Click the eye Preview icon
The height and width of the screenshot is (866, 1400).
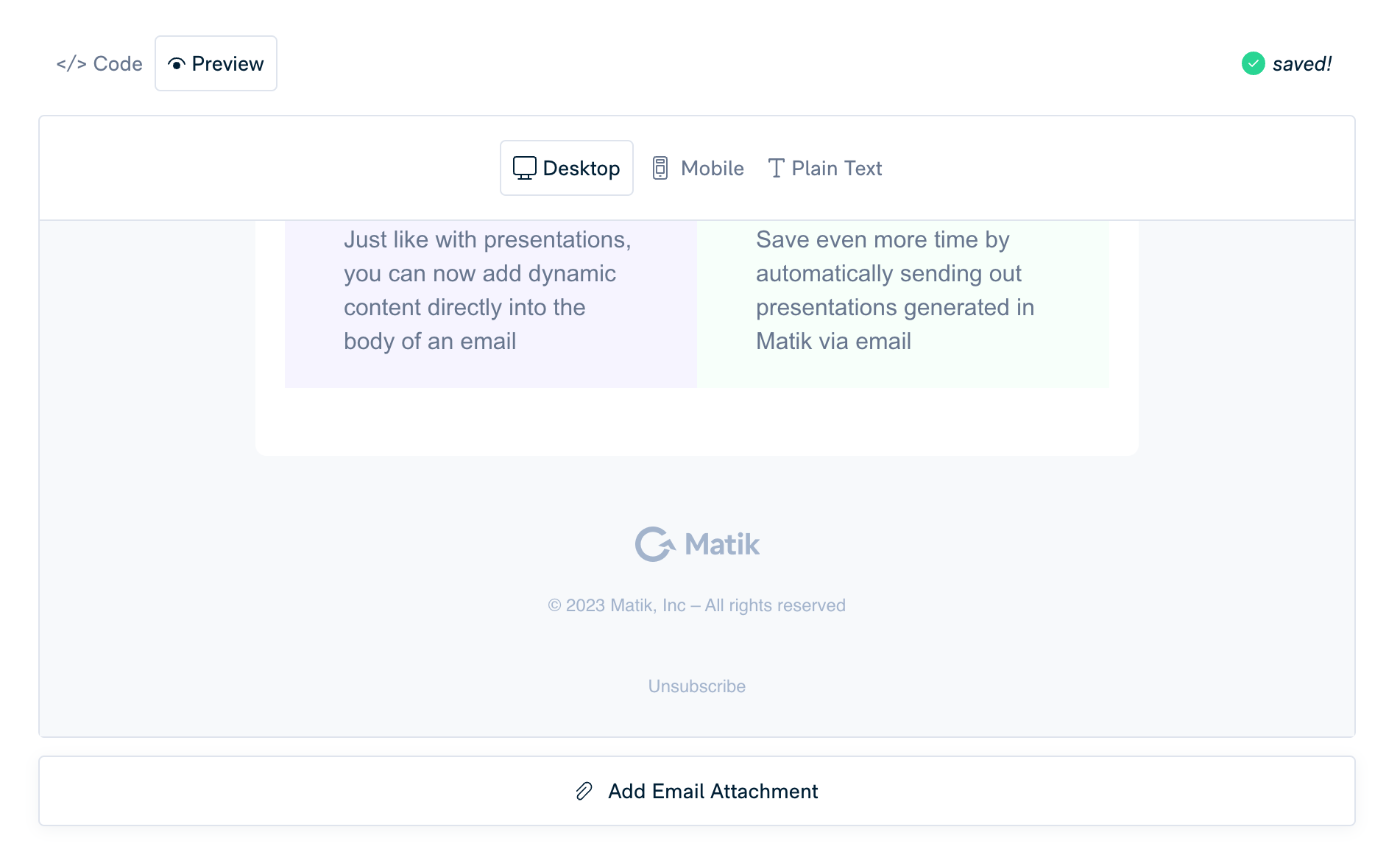[177, 64]
